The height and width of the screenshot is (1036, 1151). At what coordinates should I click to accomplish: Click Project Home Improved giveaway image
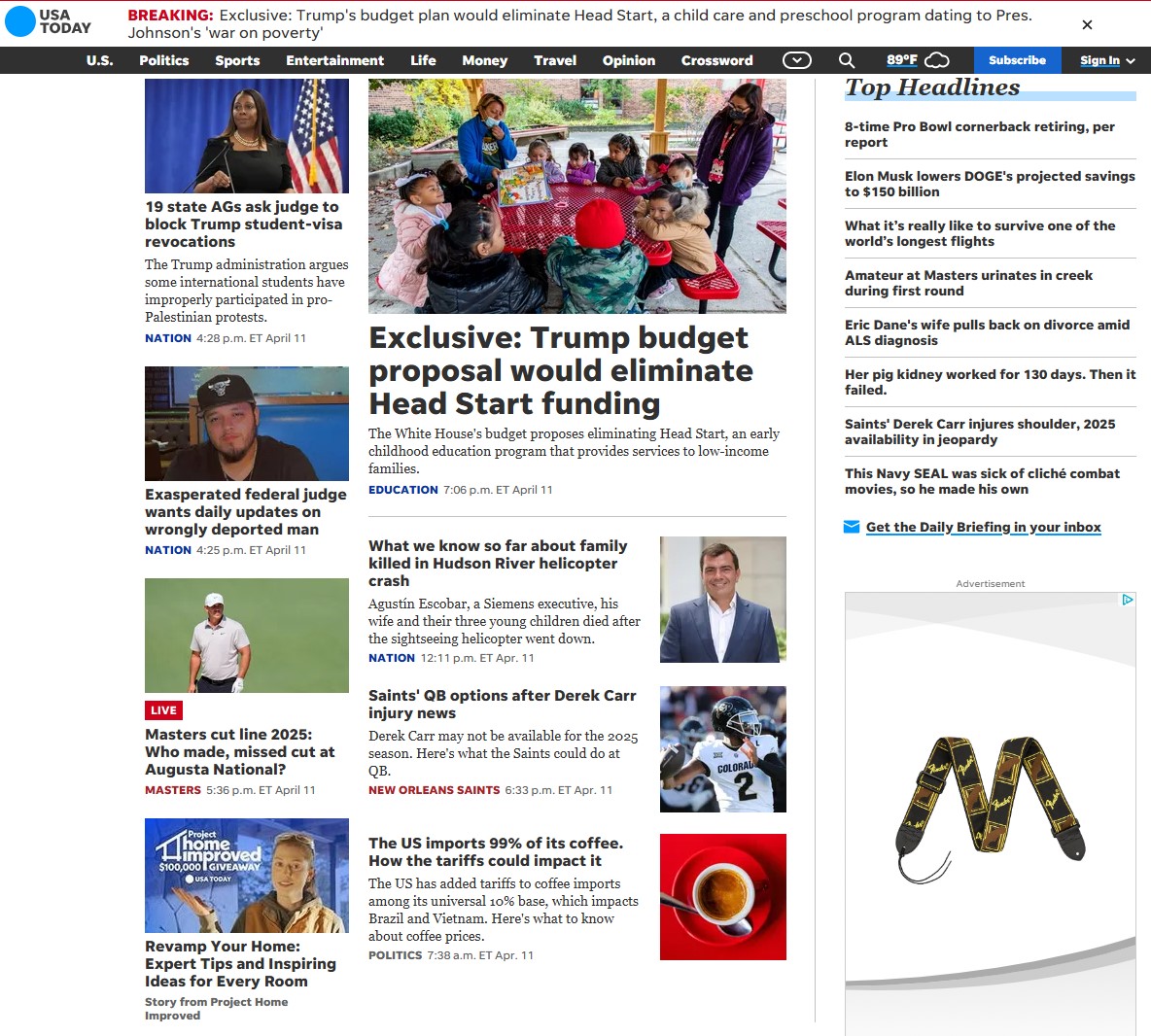coord(247,876)
